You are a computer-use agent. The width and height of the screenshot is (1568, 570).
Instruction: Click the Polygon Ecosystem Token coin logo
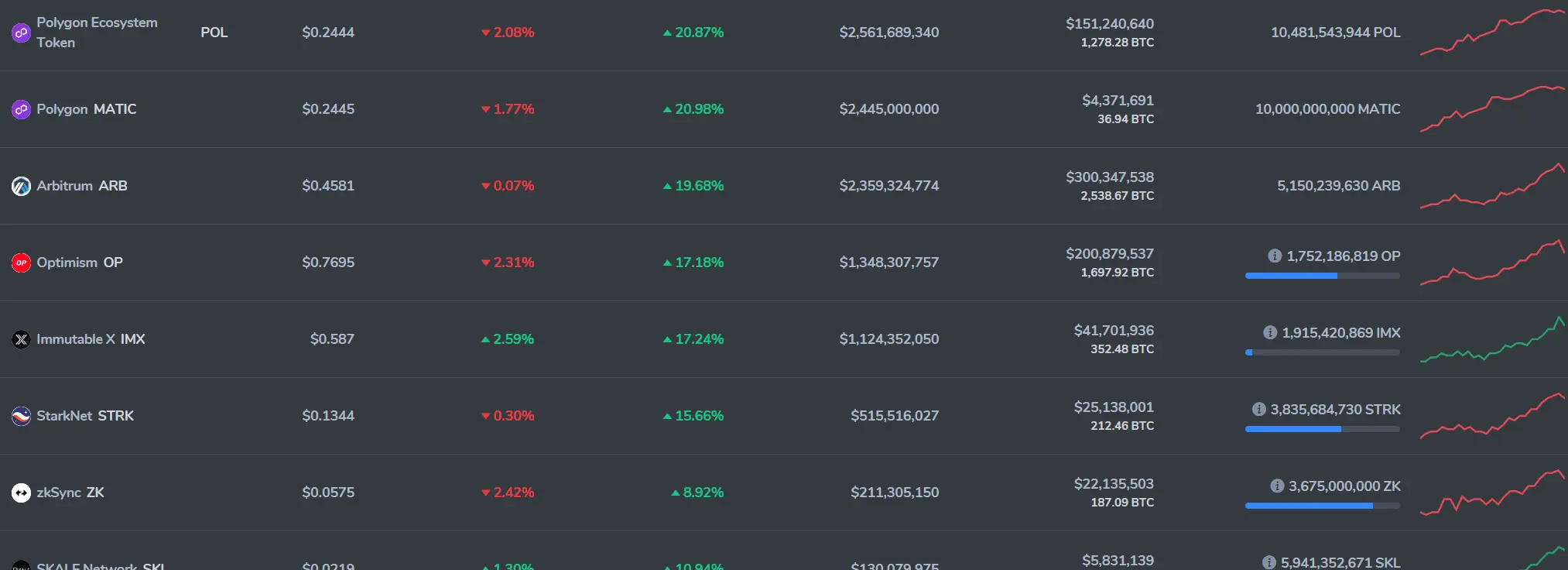[21, 33]
